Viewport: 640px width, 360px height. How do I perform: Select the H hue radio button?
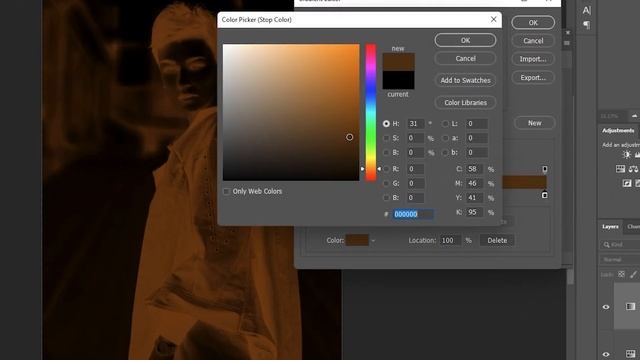[x=386, y=124]
